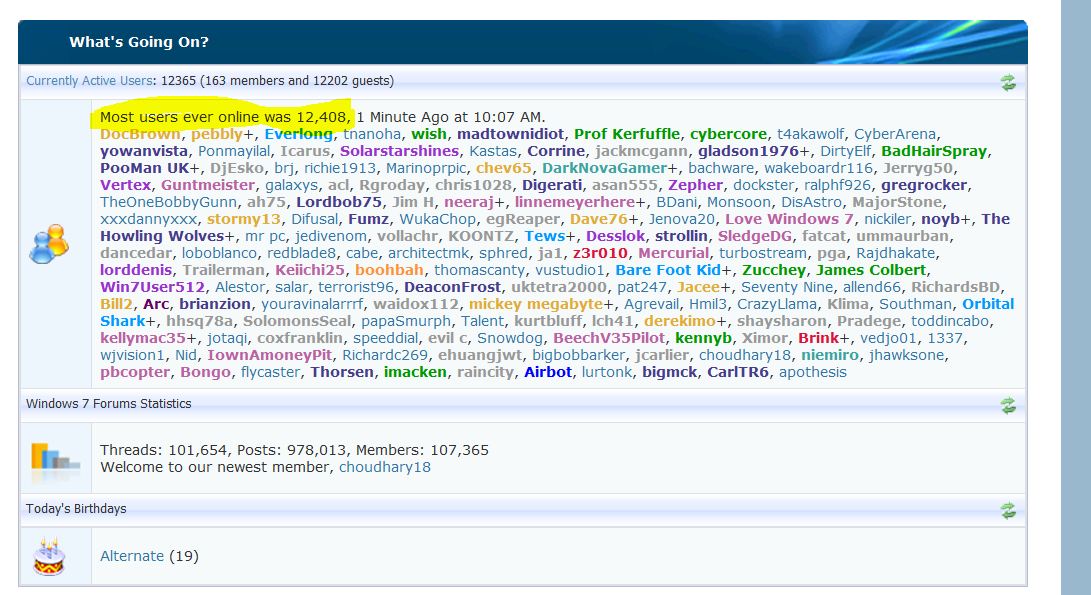The width and height of the screenshot is (1091, 595).
Task: Open apothesis's profile
Action: pyautogui.click(x=813, y=372)
